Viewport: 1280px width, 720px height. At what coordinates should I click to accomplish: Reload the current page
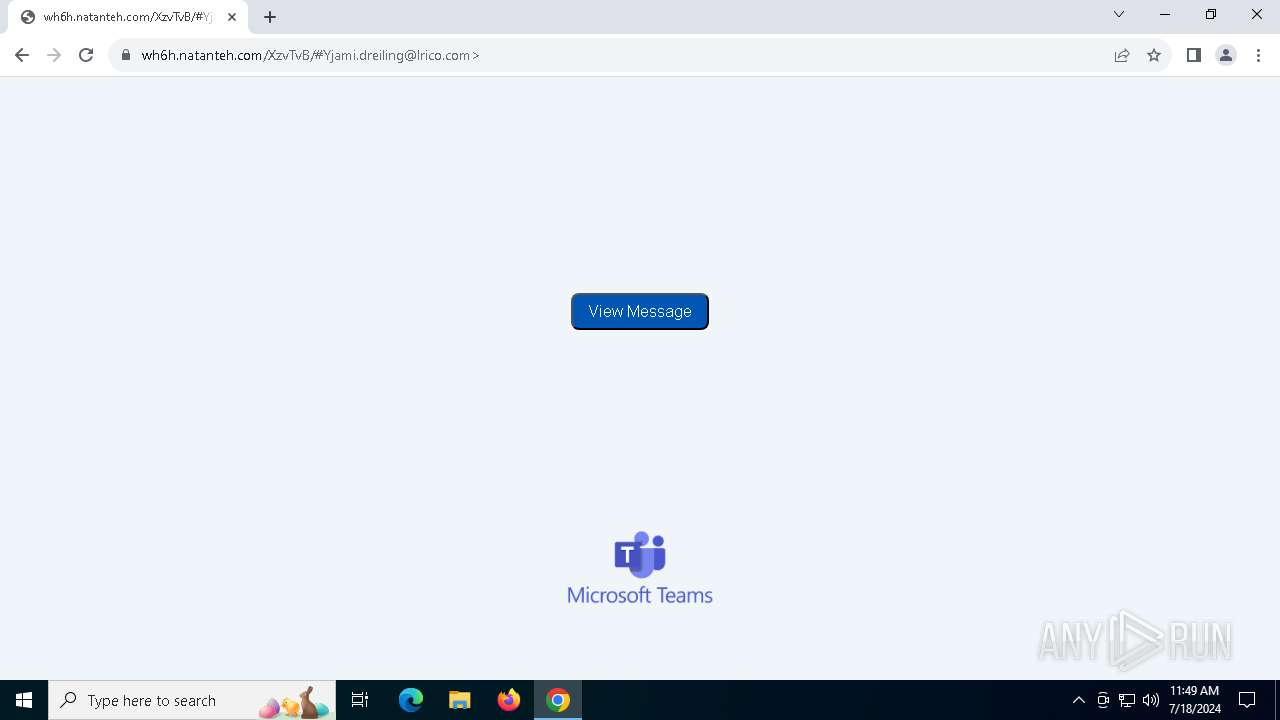pos(86,55)
